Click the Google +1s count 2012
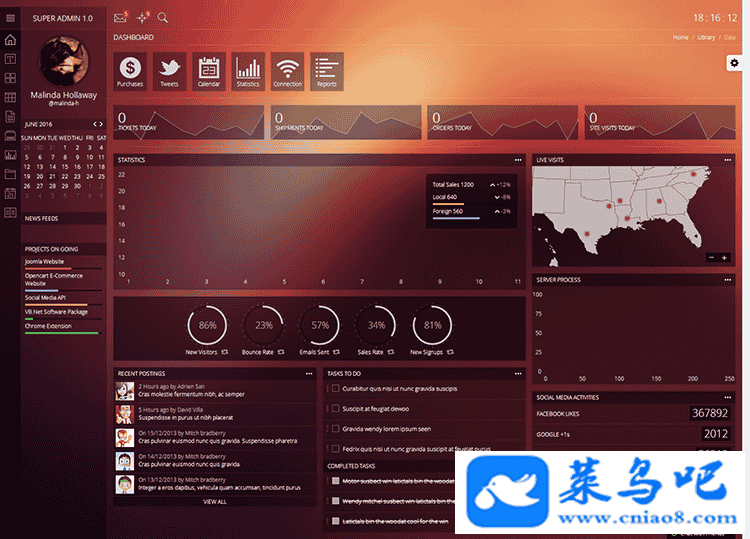Screen dimensions: 750x539 pyautogui.click(x=716, y=433)
